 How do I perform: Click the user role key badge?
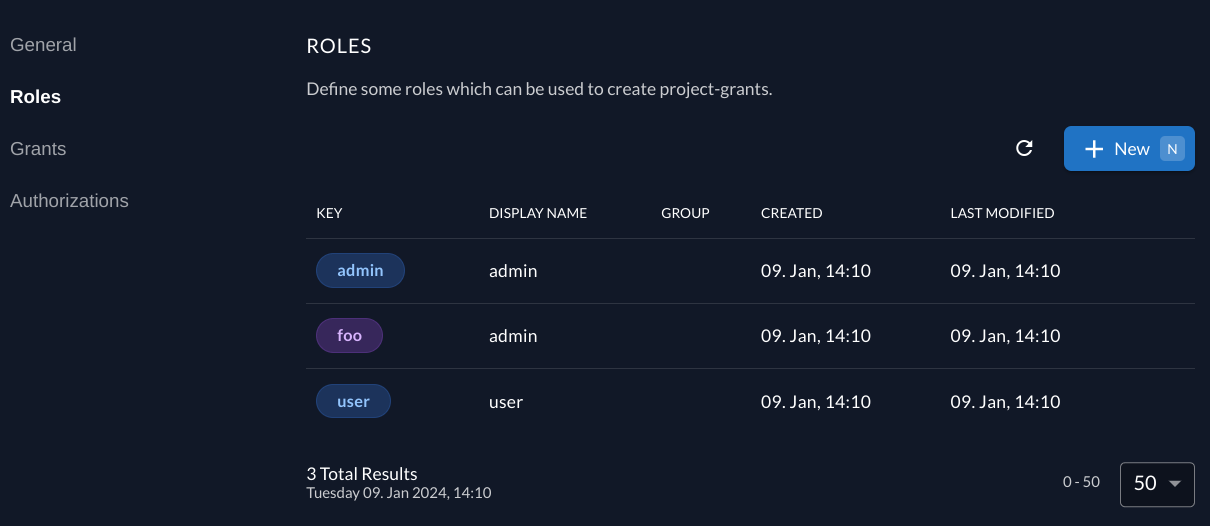tap(353, 401)
